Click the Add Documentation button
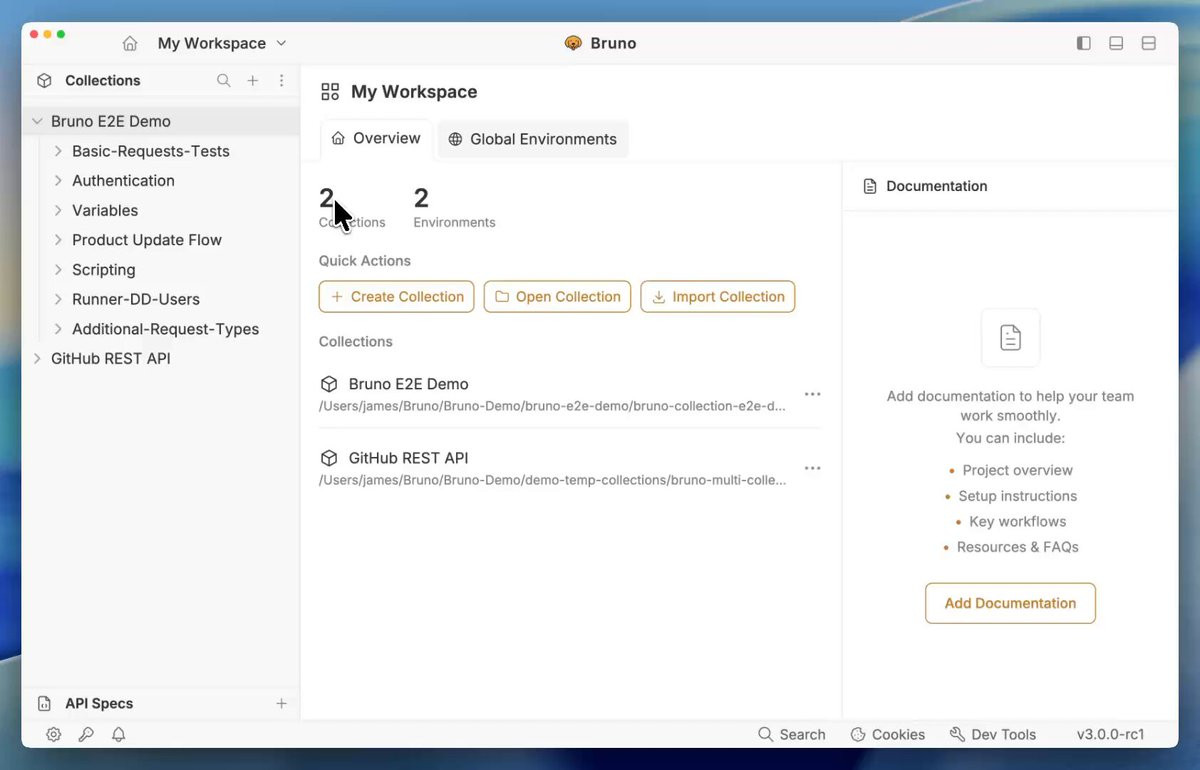1200x770 pixels. click(1010, 603)
